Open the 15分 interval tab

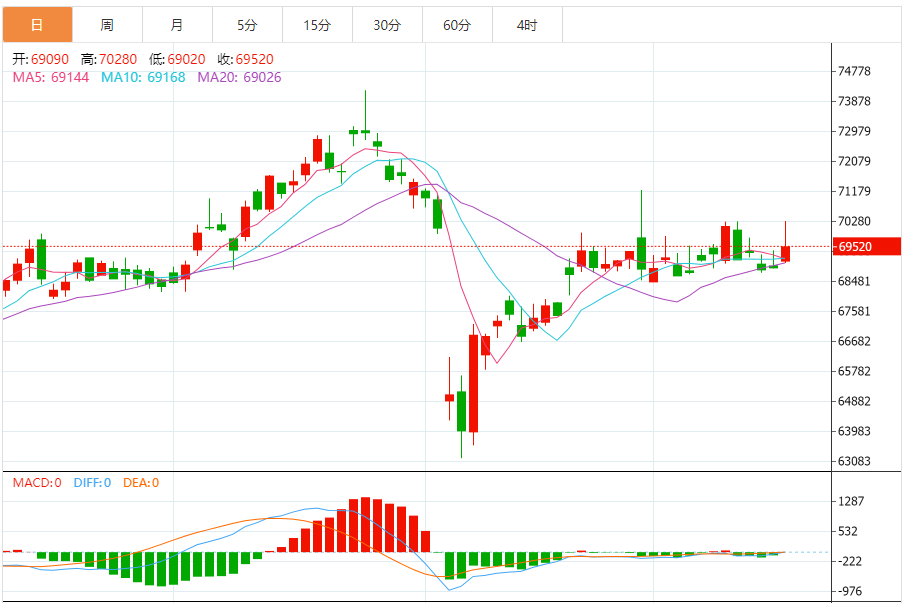317,25
